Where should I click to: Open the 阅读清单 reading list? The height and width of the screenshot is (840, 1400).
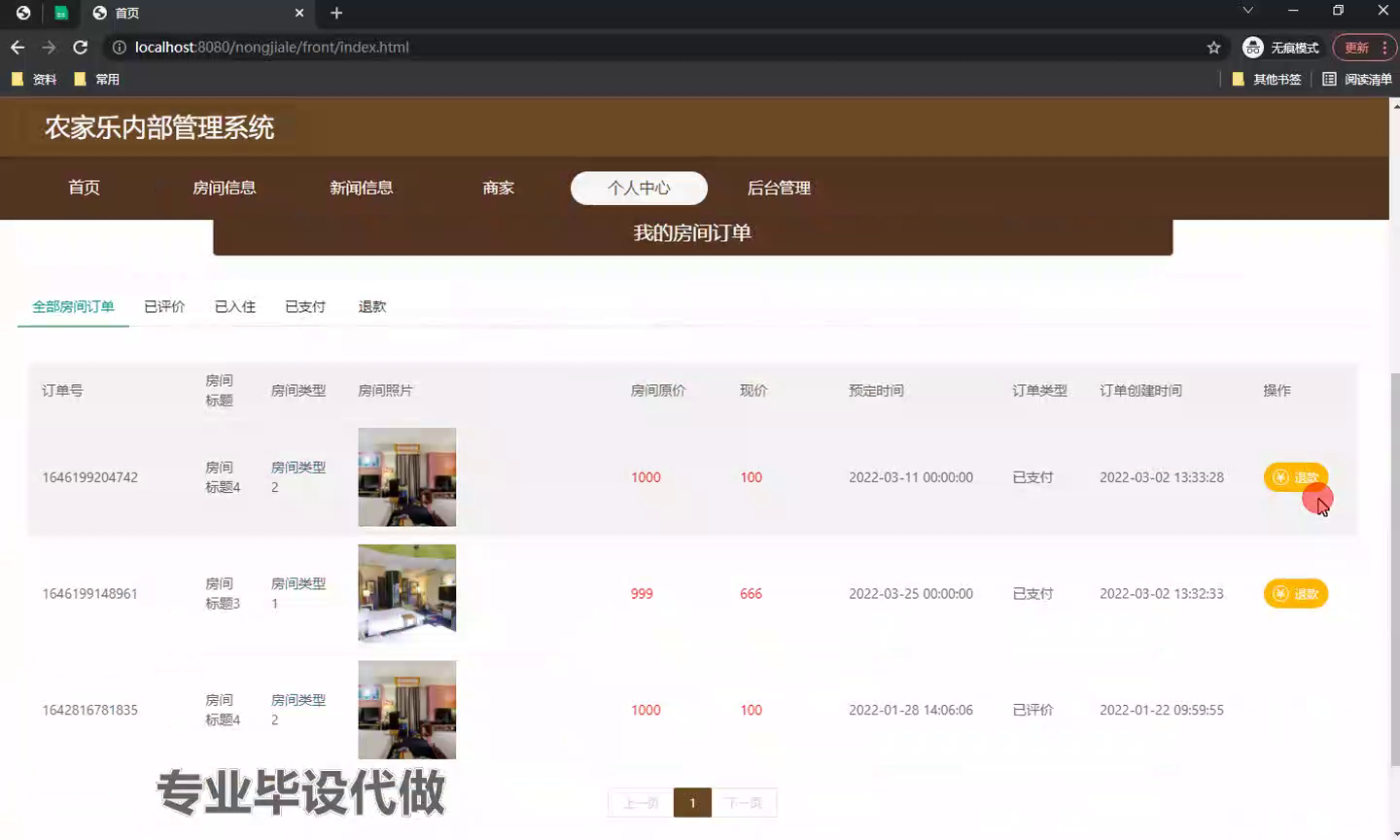1357,79
